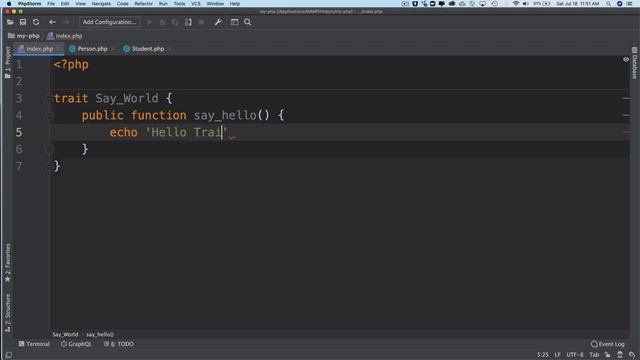
Task: Open the Tools menu
Action: click(179, 4)
